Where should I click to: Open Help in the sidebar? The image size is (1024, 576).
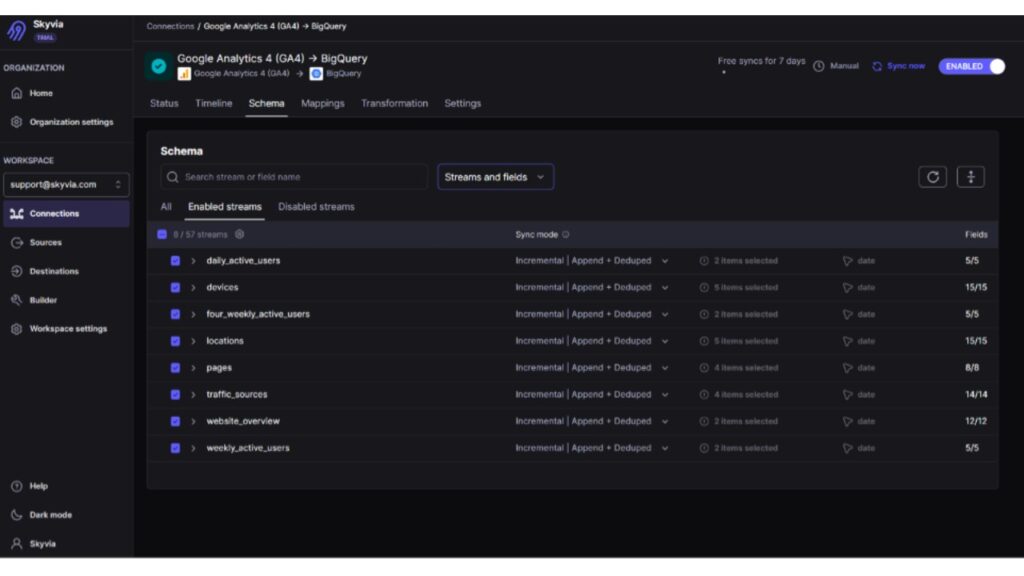[x=29, y=486]
